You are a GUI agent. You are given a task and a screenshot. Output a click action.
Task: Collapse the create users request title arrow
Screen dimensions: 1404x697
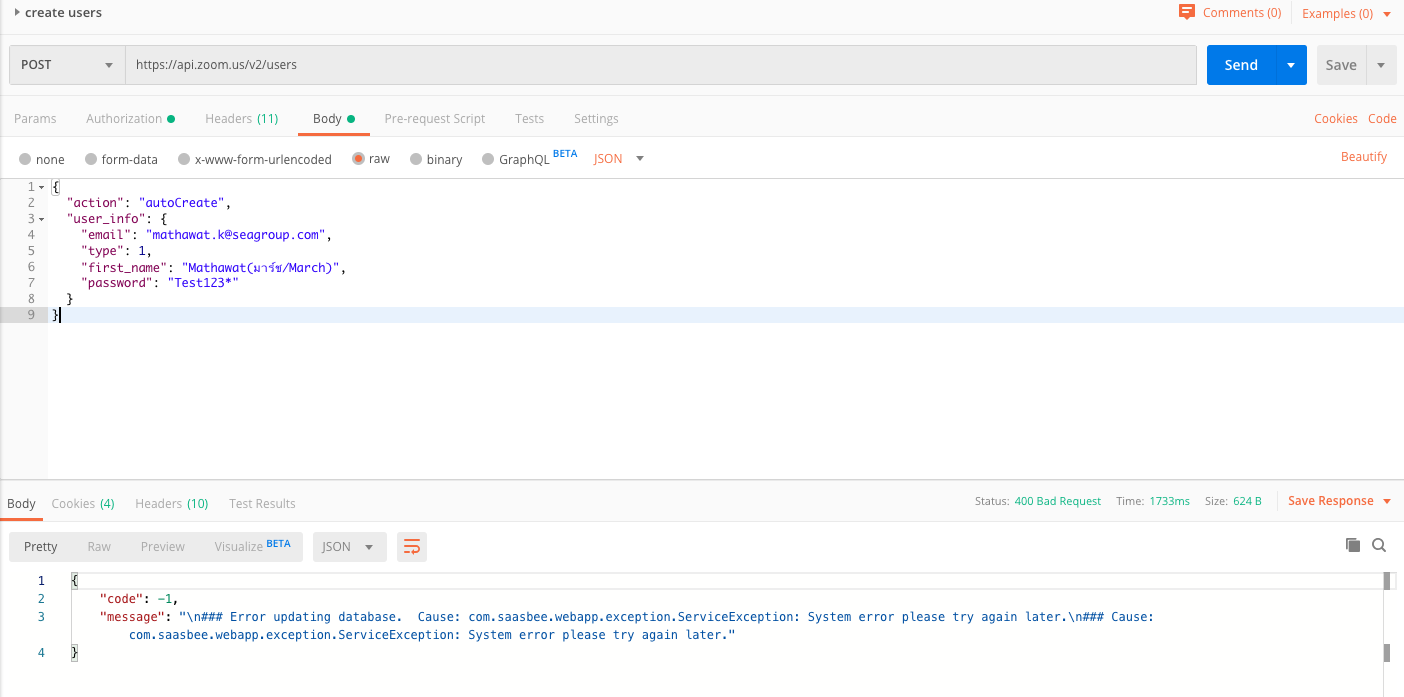(x=17, y=12)
